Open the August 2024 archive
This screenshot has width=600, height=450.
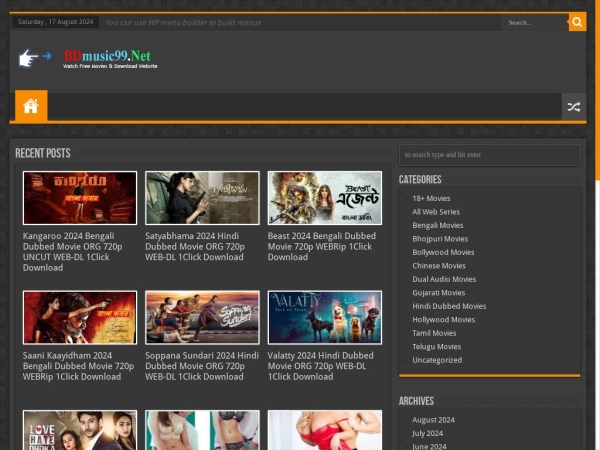[433, 420]
